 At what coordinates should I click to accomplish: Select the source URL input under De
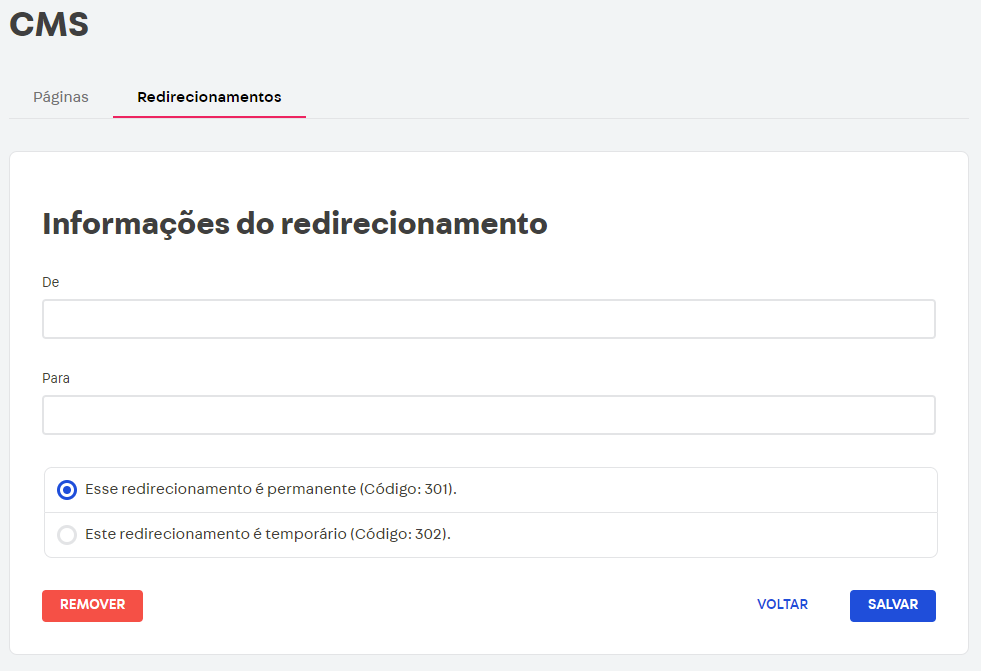489,318
